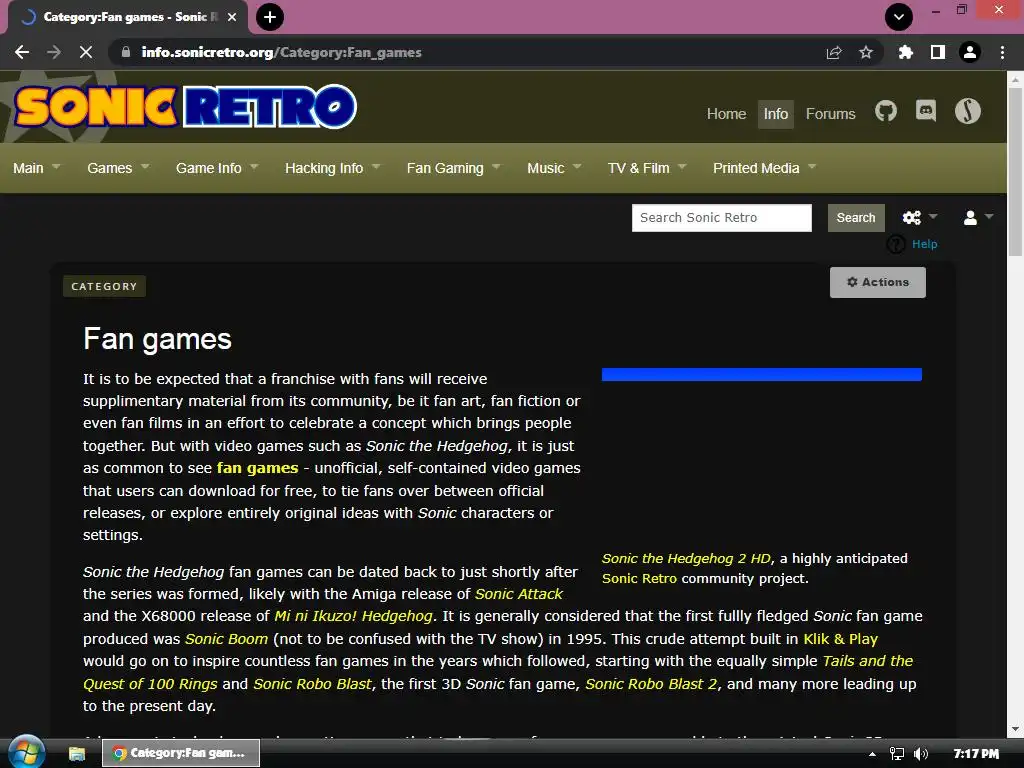This screenshot has width=1024, height=768.
Task: Open the bold fan games link
Action: 257,468
